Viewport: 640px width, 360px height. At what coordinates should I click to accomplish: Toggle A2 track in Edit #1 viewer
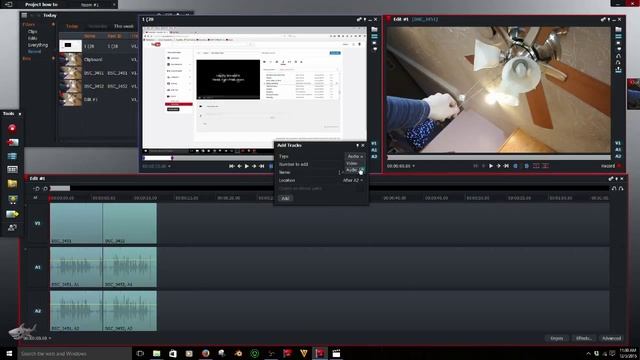coord(618,156)
